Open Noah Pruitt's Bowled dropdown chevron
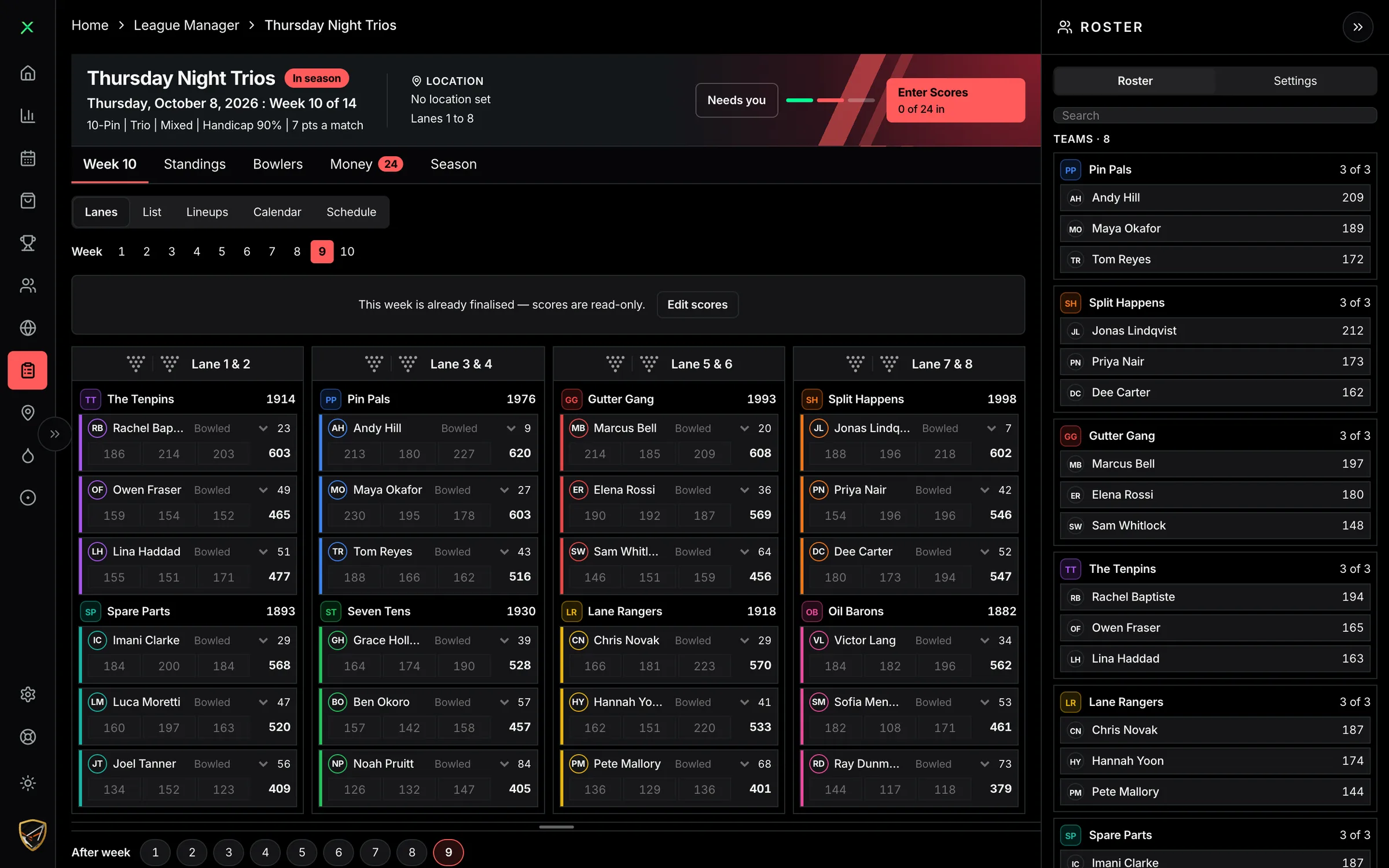 pos(504,764)
